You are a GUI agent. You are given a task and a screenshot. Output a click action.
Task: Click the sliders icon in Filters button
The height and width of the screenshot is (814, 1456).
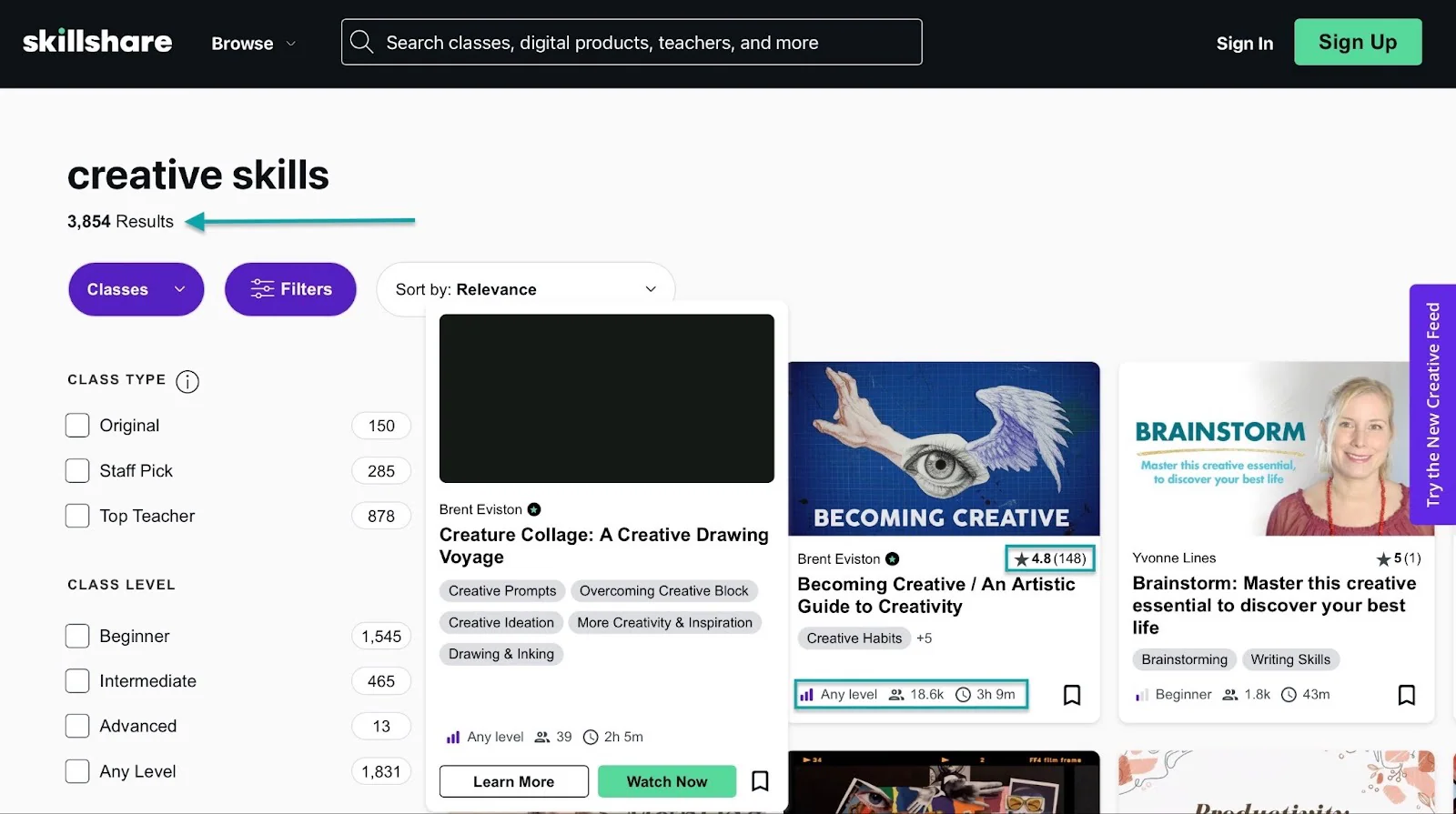click(x=262, y=289)
